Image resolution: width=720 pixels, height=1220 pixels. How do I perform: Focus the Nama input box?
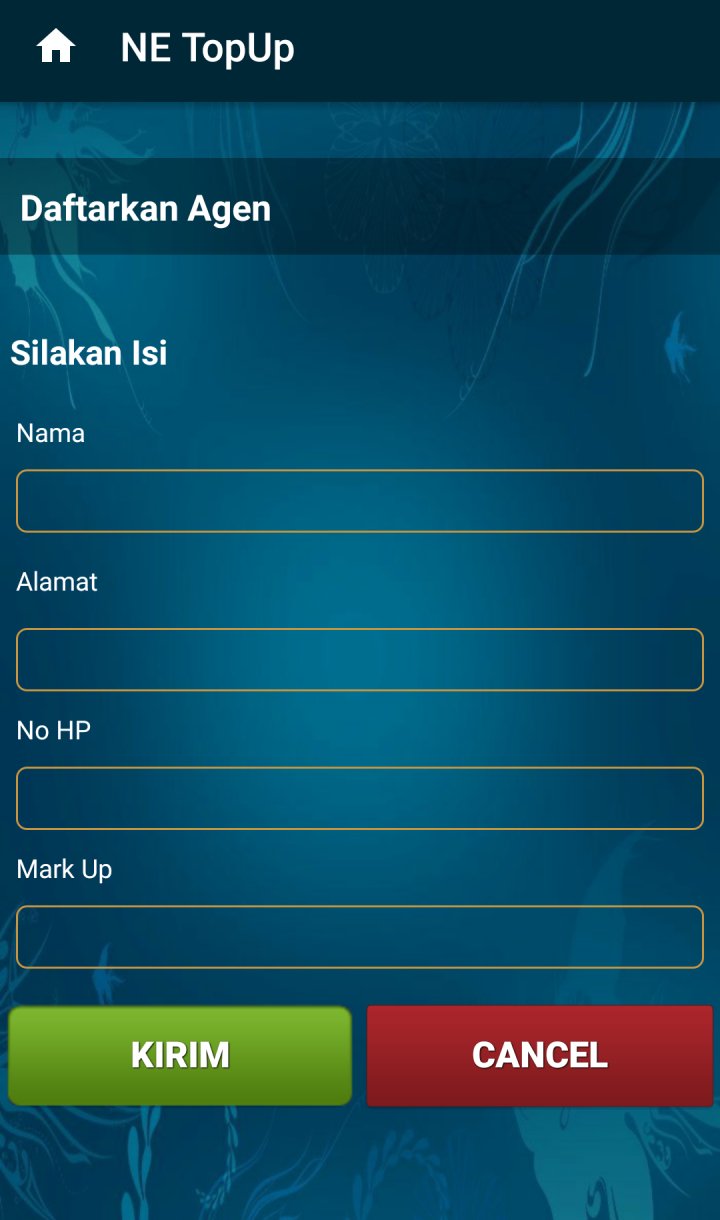pyautogui.click(x=360, y=501)
